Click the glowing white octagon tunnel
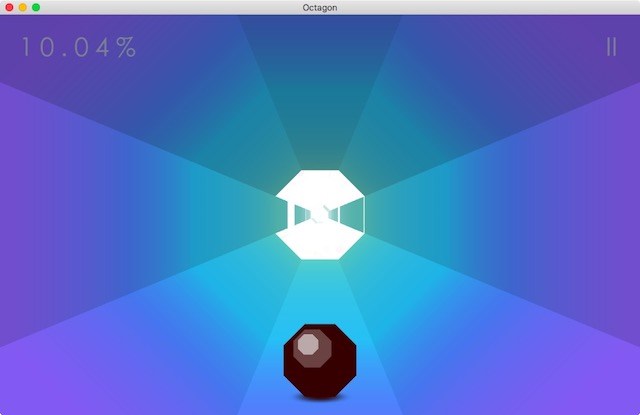 pyautogui.click(x=320, y=215)
